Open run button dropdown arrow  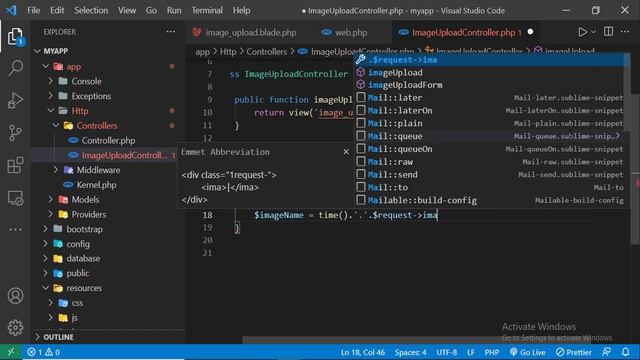coord(593,32)
